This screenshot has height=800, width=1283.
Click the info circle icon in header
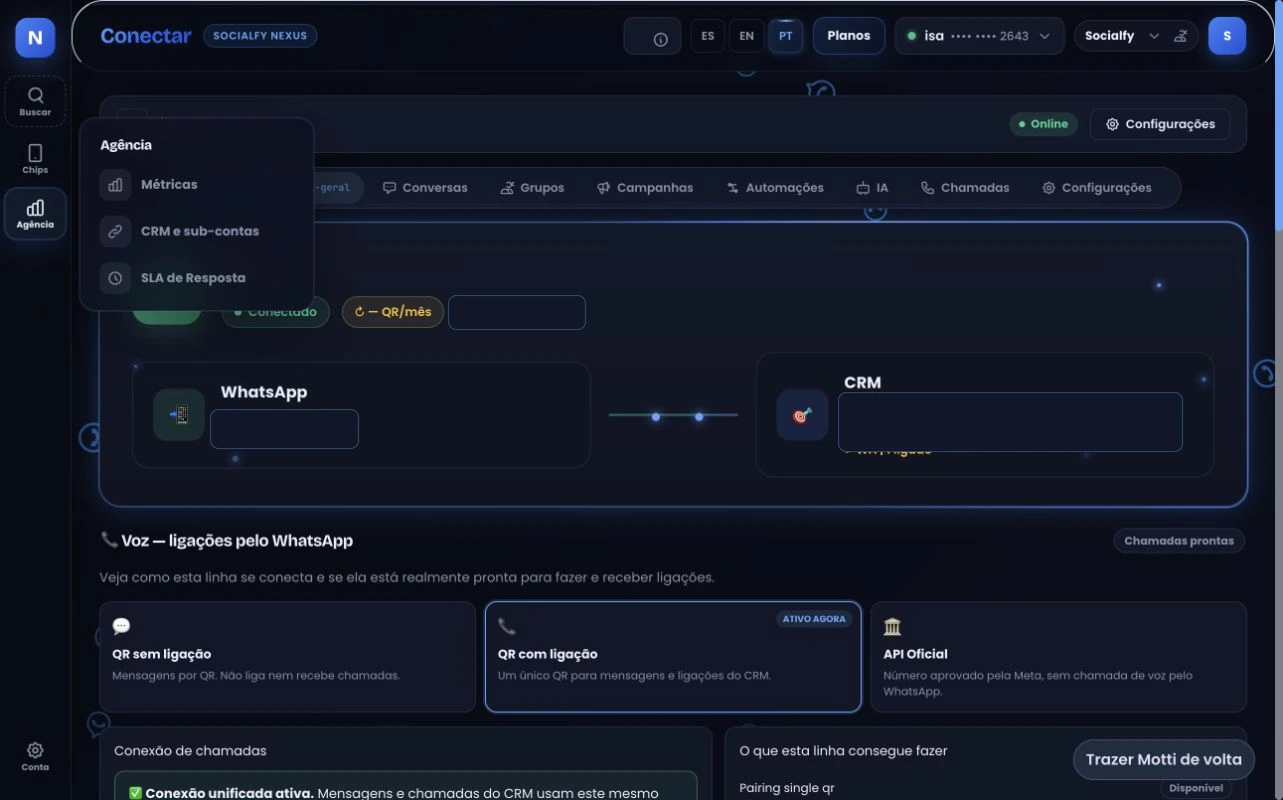(x=660, y=39)
